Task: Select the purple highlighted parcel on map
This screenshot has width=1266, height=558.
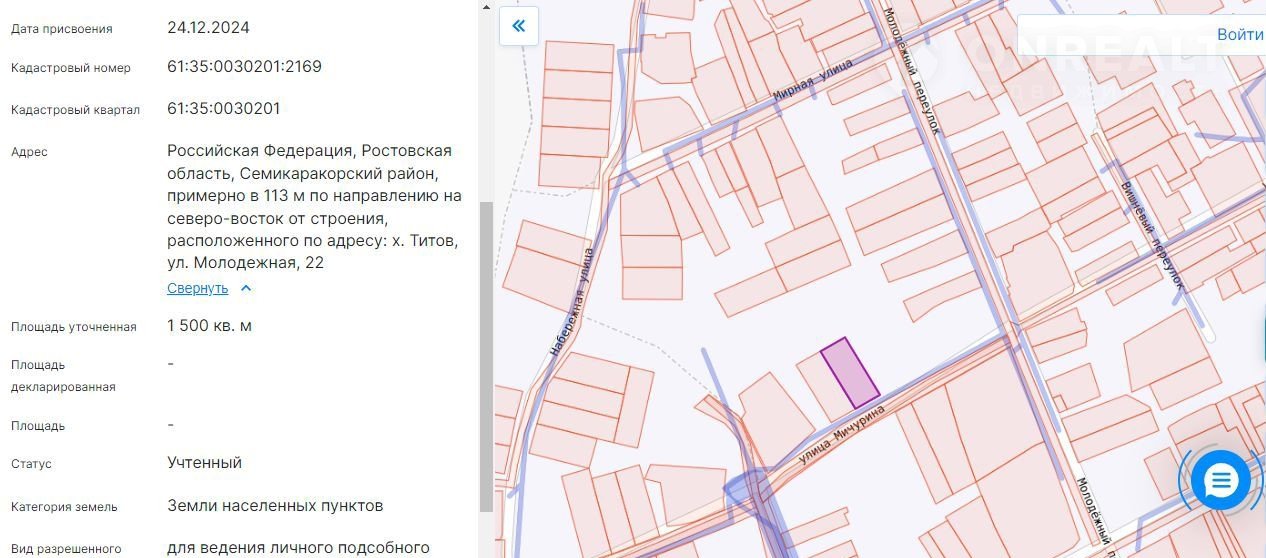Action: (x=850, y=373)
